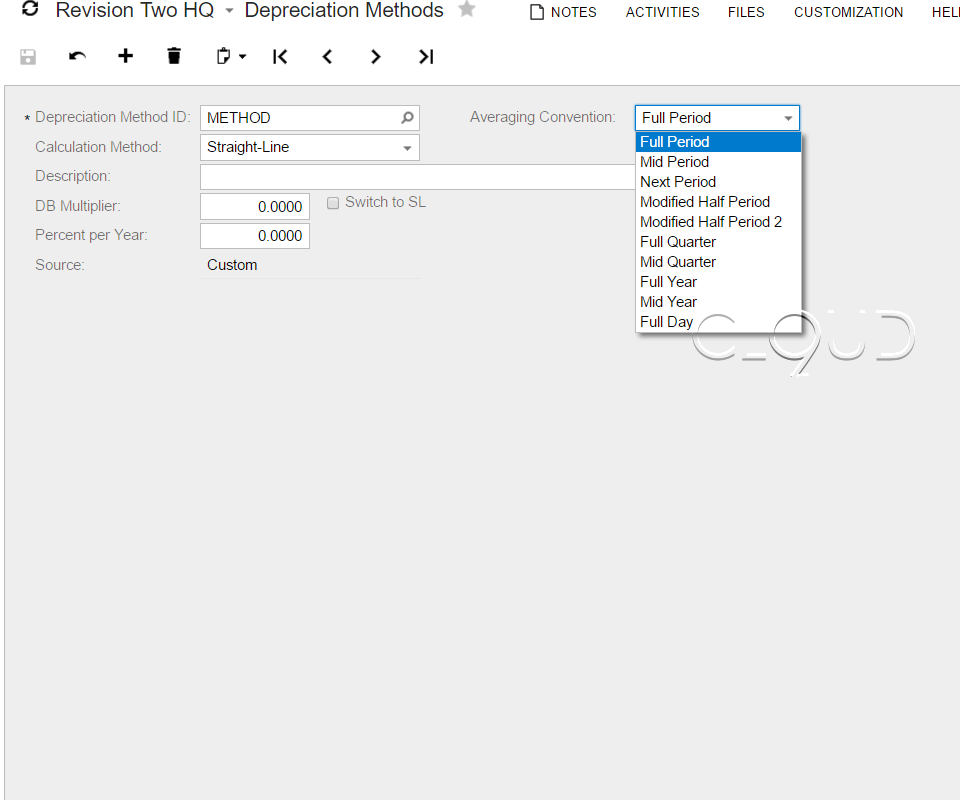
Task: Open the CUSTOMIZATION menu
Action: [x=848, y=12]
